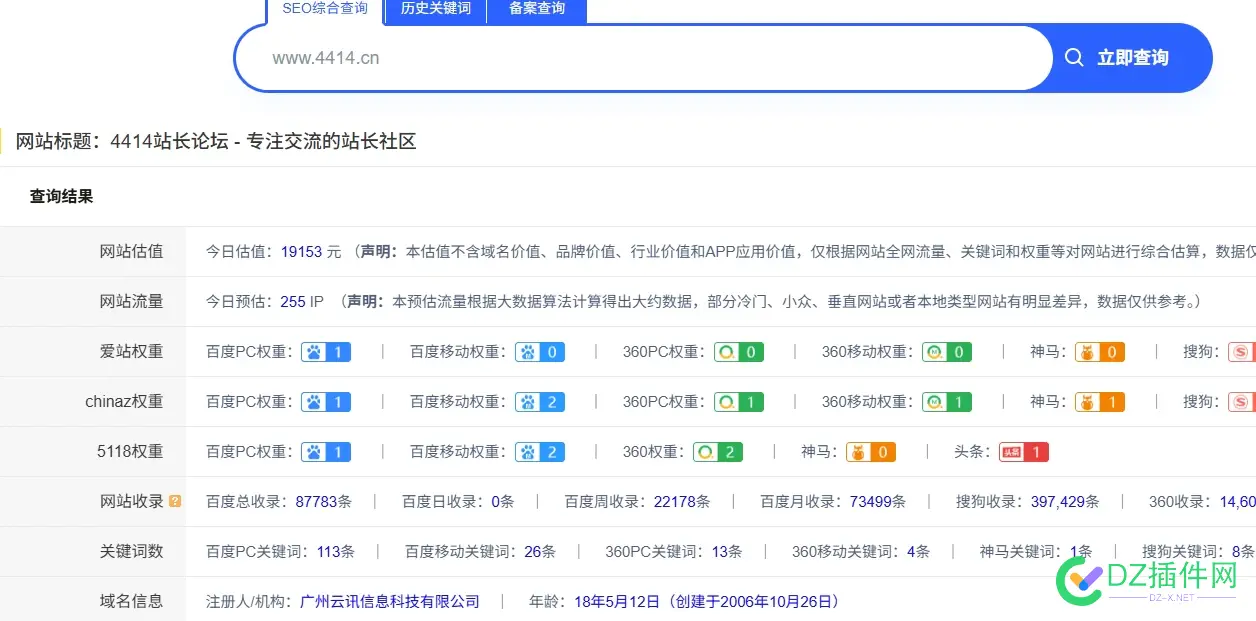Click the 查询结果 section heading
This screenshot has width=1256, height=621.
point(61,197)
